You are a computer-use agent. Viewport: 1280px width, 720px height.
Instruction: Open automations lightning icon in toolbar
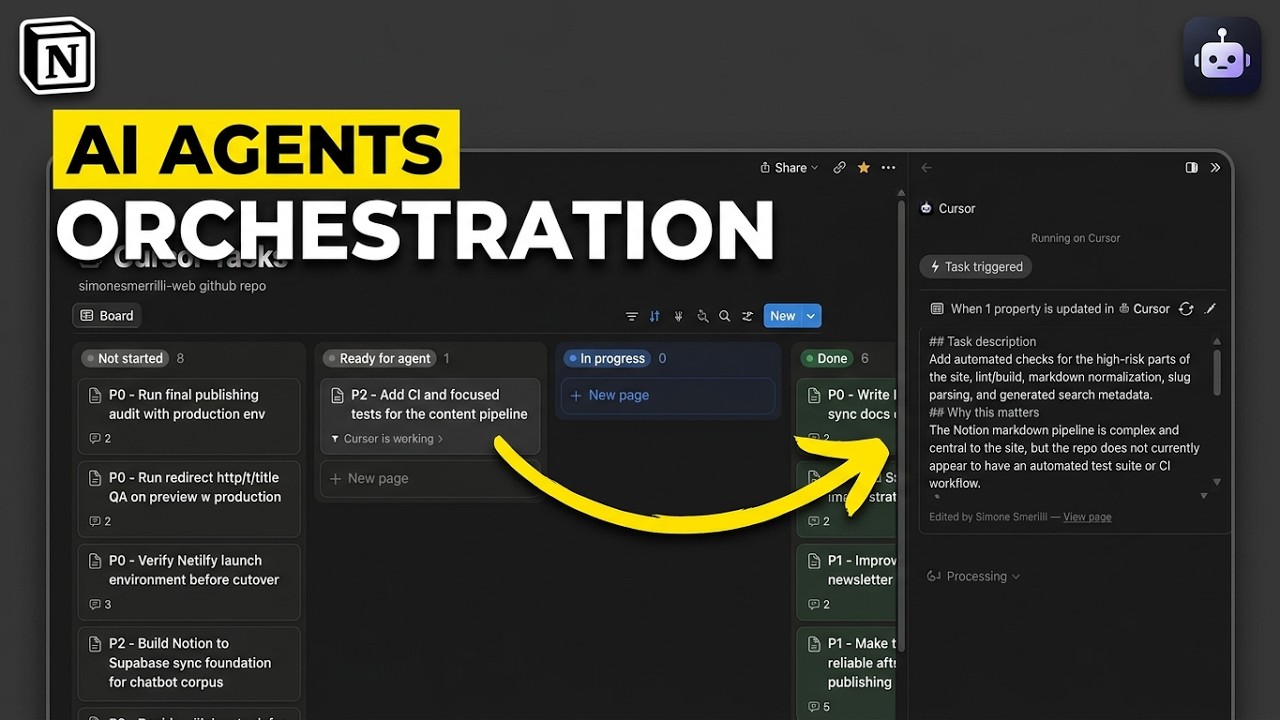(x=678, y=316)
